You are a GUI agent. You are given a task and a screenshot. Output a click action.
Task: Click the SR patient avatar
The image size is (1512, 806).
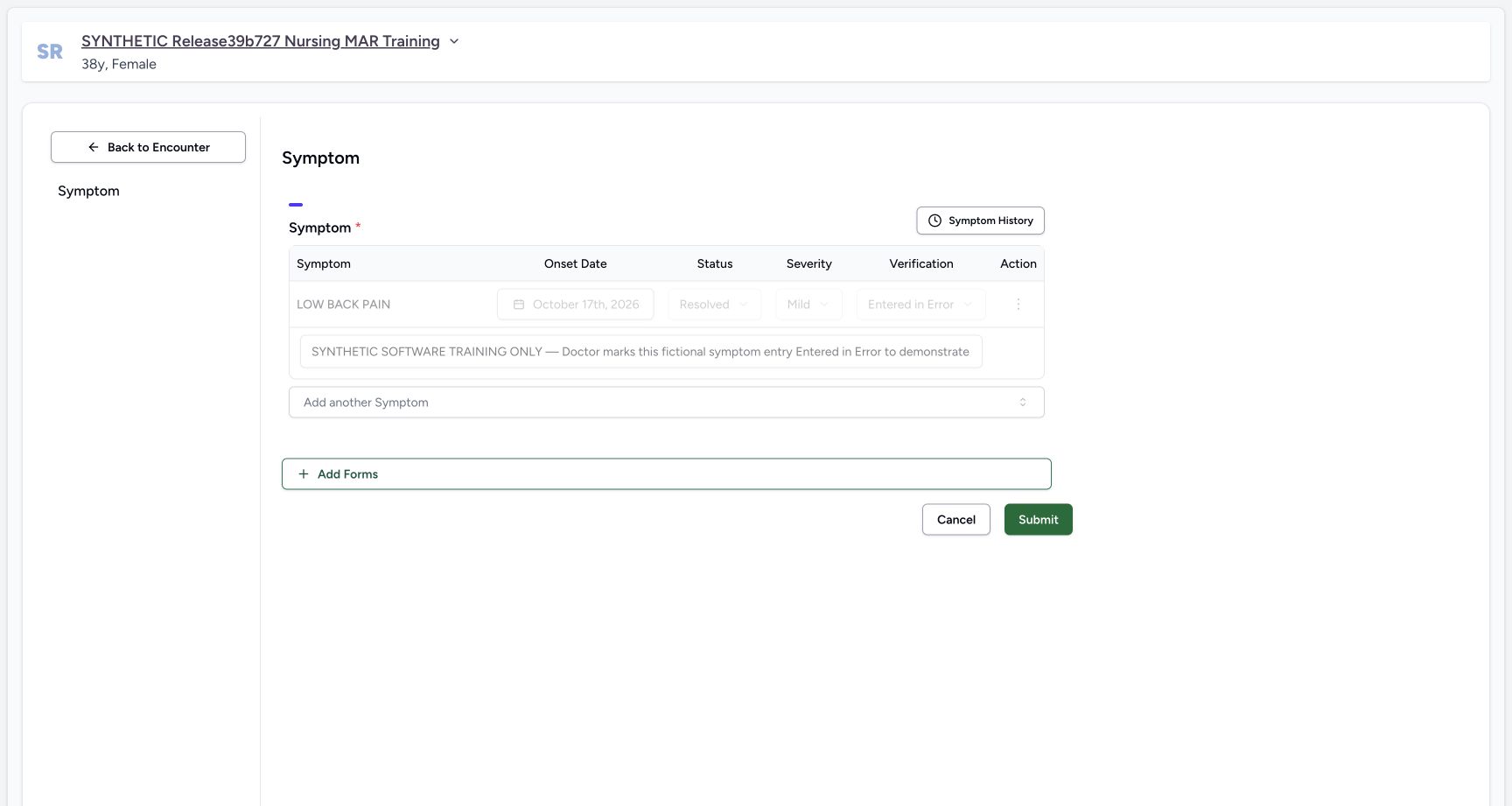50,52
